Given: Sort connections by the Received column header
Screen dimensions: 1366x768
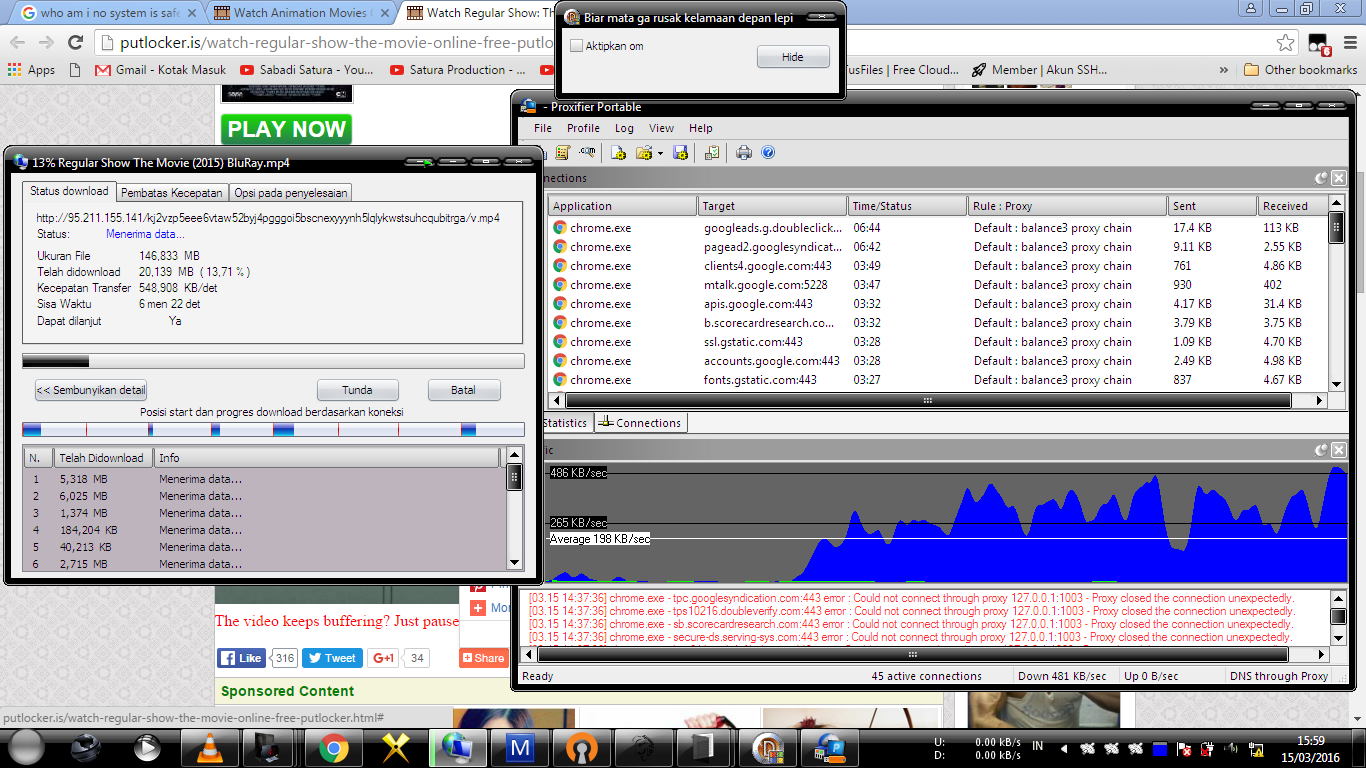Looking at the screenshot, I should [1292, 205].
